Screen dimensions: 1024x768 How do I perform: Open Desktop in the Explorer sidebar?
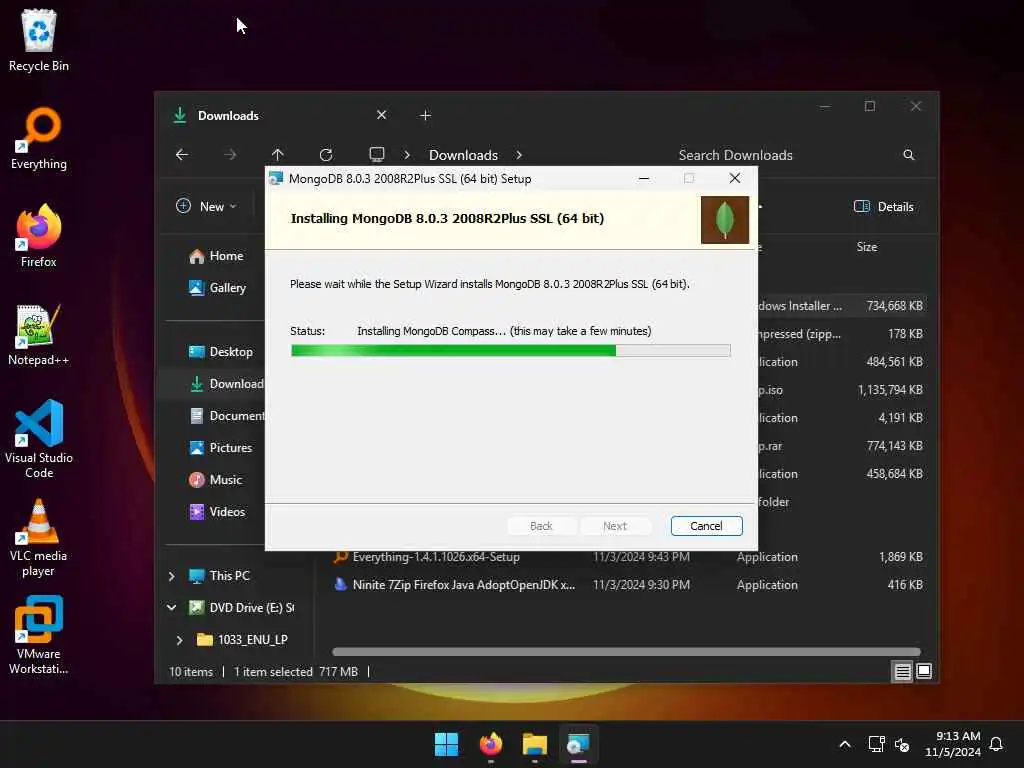[221, 352]
